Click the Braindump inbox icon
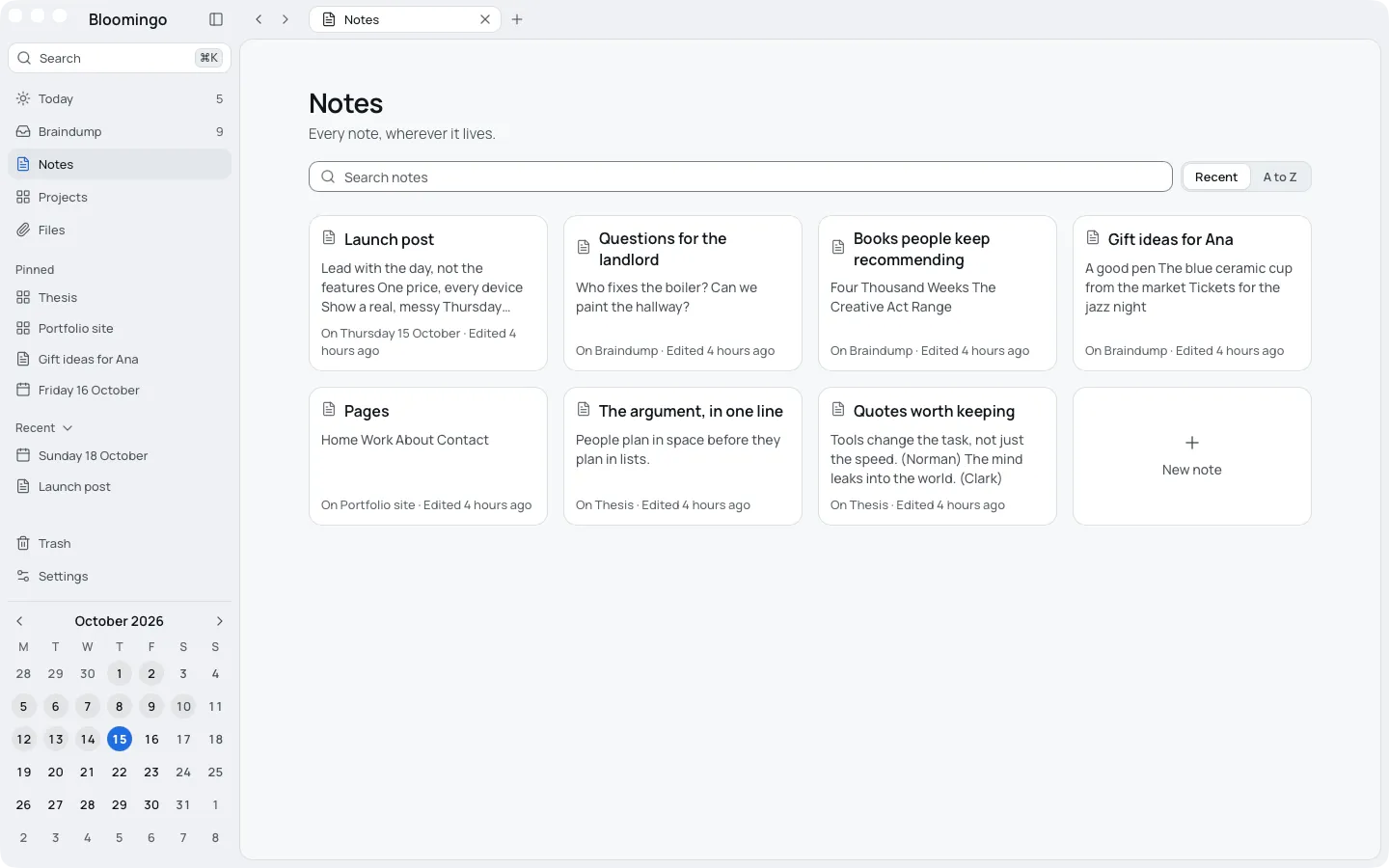This screenshot has width=1389, height=868. [x=23, y=131]
